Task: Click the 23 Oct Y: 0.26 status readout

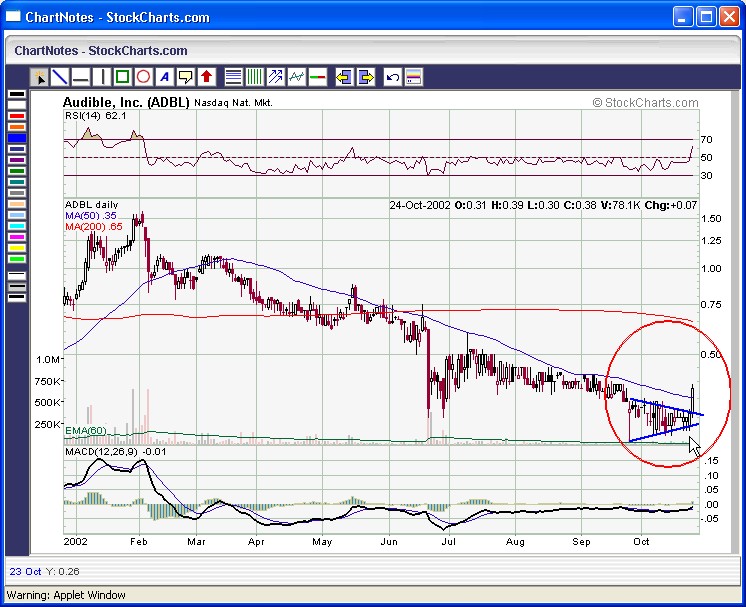Action: (x=44, y=571)
